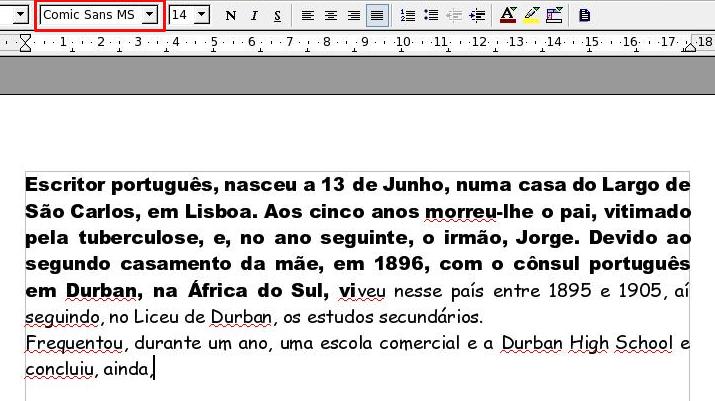Click the misspelled word "Frequentou"
Viewport: 715px width, 401px height.
coord(74,343)
